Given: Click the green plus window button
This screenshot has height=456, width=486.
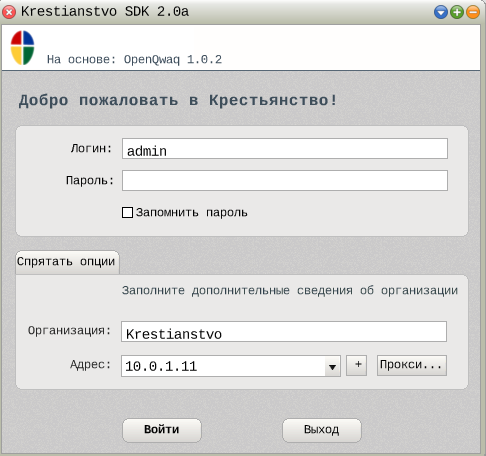Looking at the screenshot, I should 457,12.
